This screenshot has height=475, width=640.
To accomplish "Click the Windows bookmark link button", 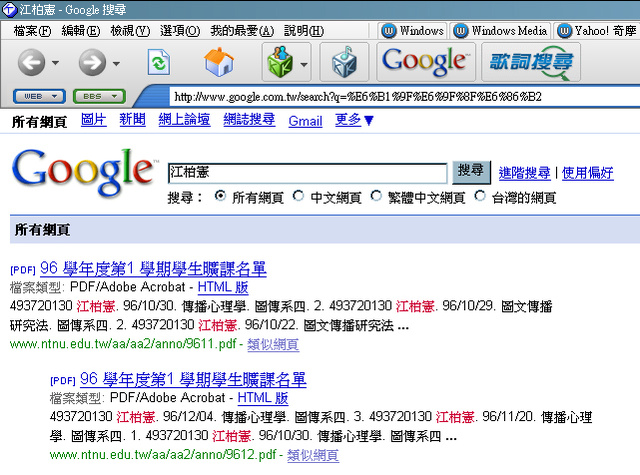I will coord(413,31).
